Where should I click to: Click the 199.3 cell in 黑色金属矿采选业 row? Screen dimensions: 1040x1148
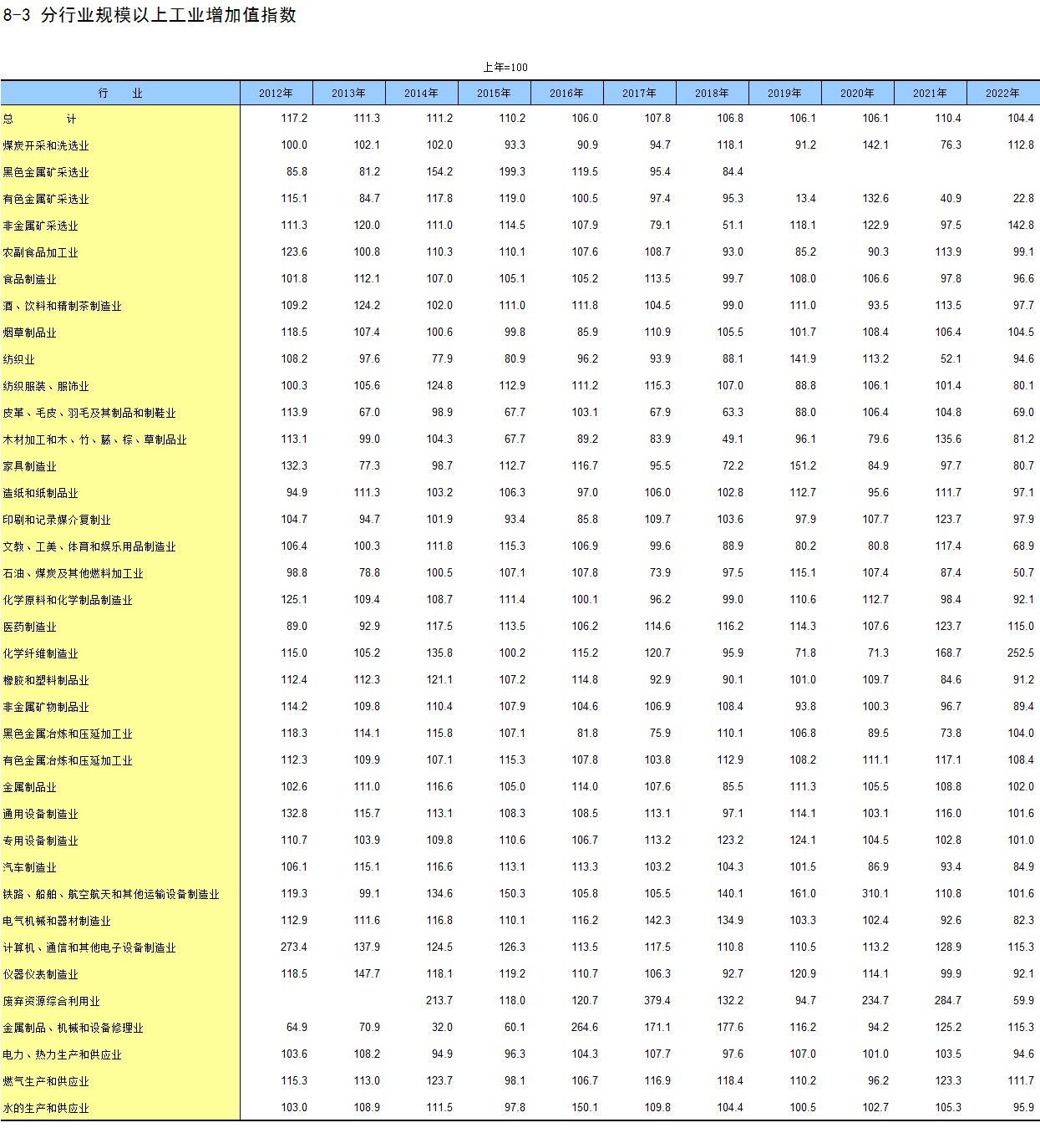512,171
